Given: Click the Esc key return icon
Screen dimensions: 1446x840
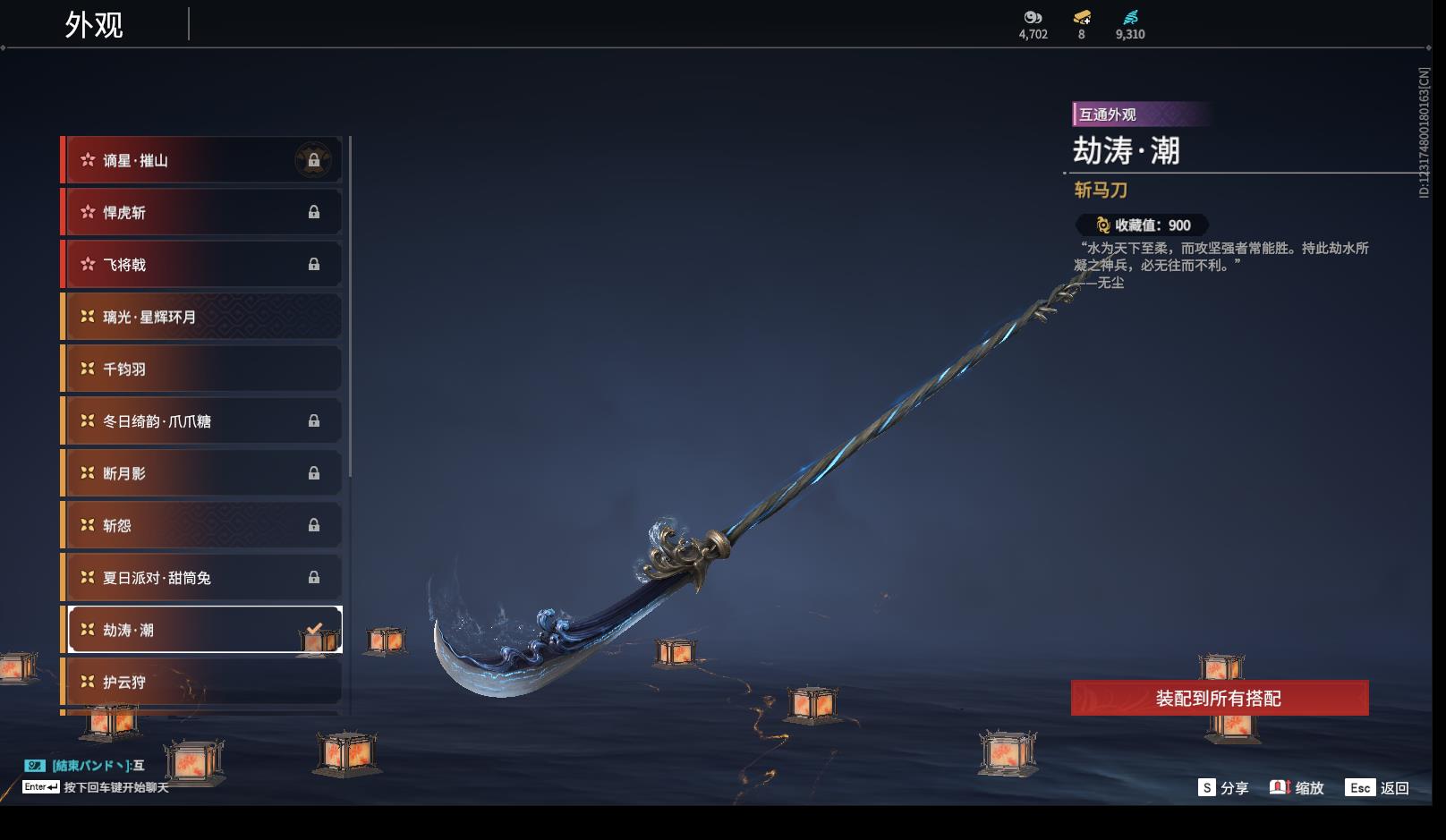Looking at the screenshot, I should (1360, 787).
